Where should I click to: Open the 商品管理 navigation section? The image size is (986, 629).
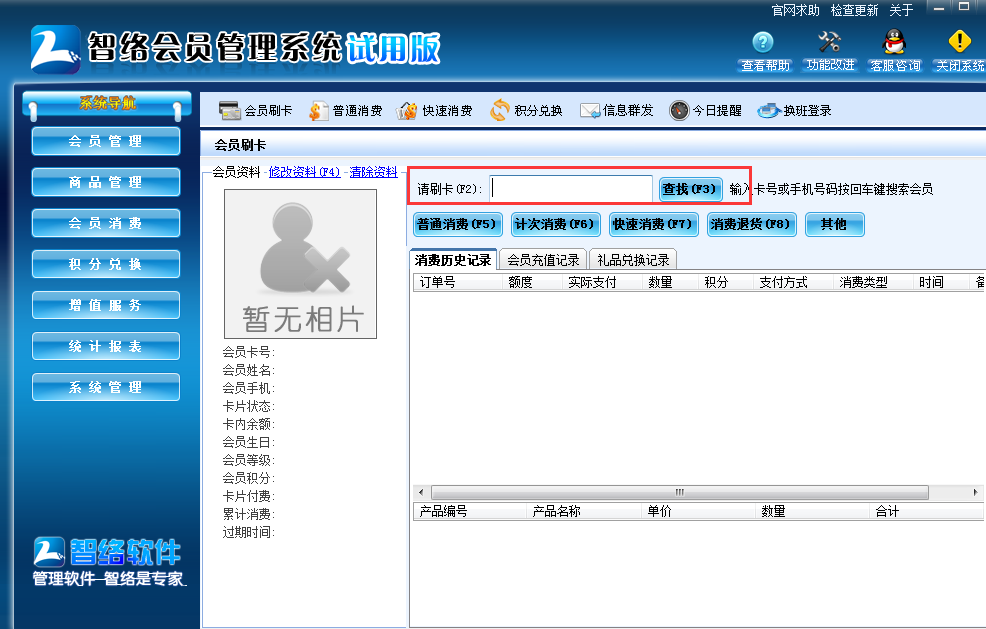(x=105, y=182)
